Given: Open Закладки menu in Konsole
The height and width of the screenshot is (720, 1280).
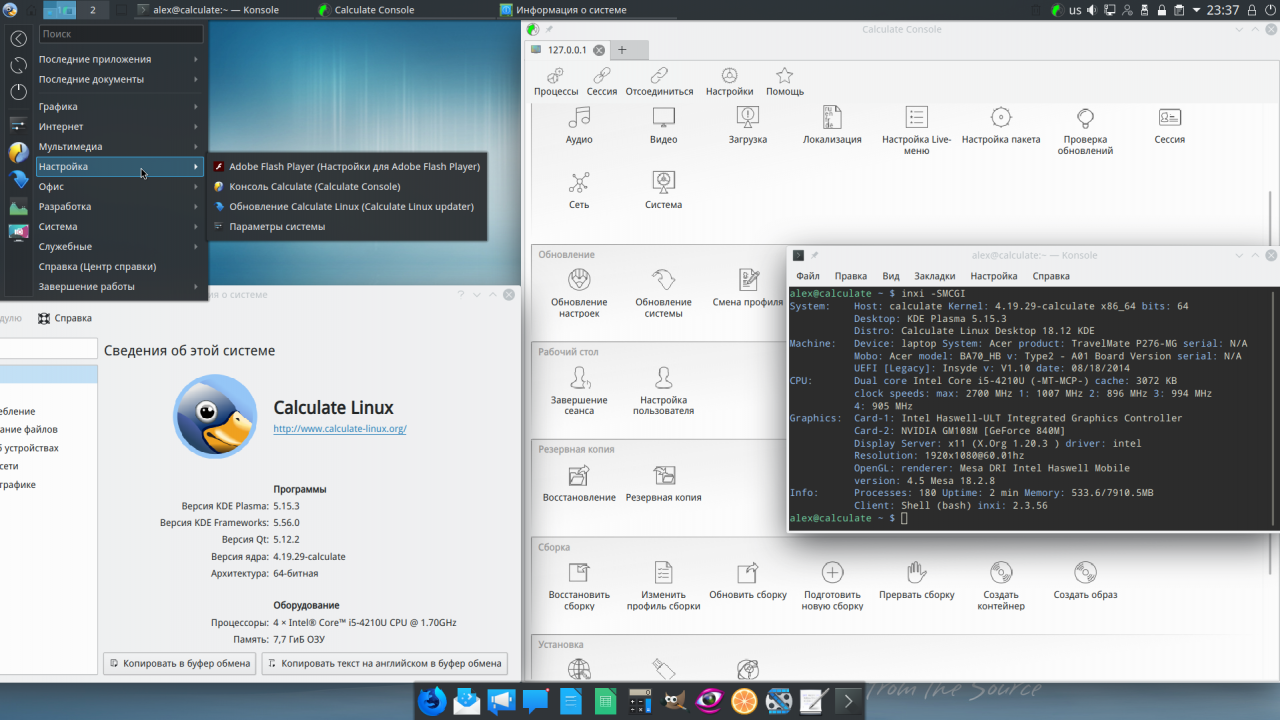Looking at the screenshot, I should pos(934,276).
